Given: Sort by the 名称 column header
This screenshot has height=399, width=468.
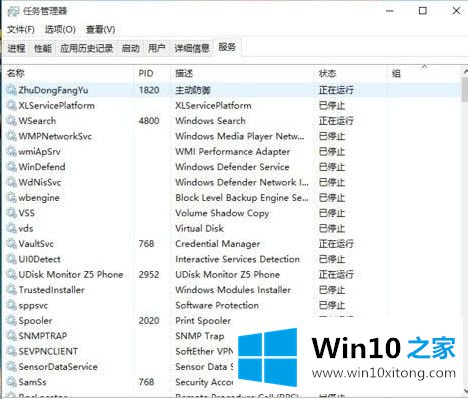Looking at the screenshot, I should [x=68, y=73].
